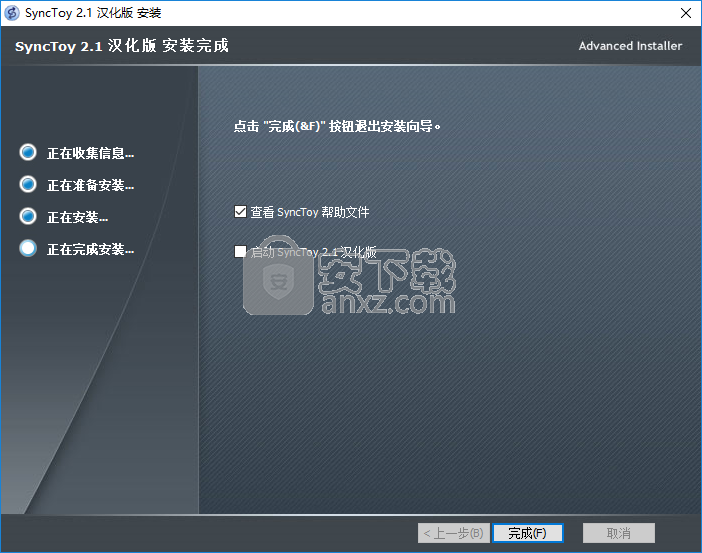Click the 正在安装... step text
Viewport: 702px width, 553px height.
[77, 218]
